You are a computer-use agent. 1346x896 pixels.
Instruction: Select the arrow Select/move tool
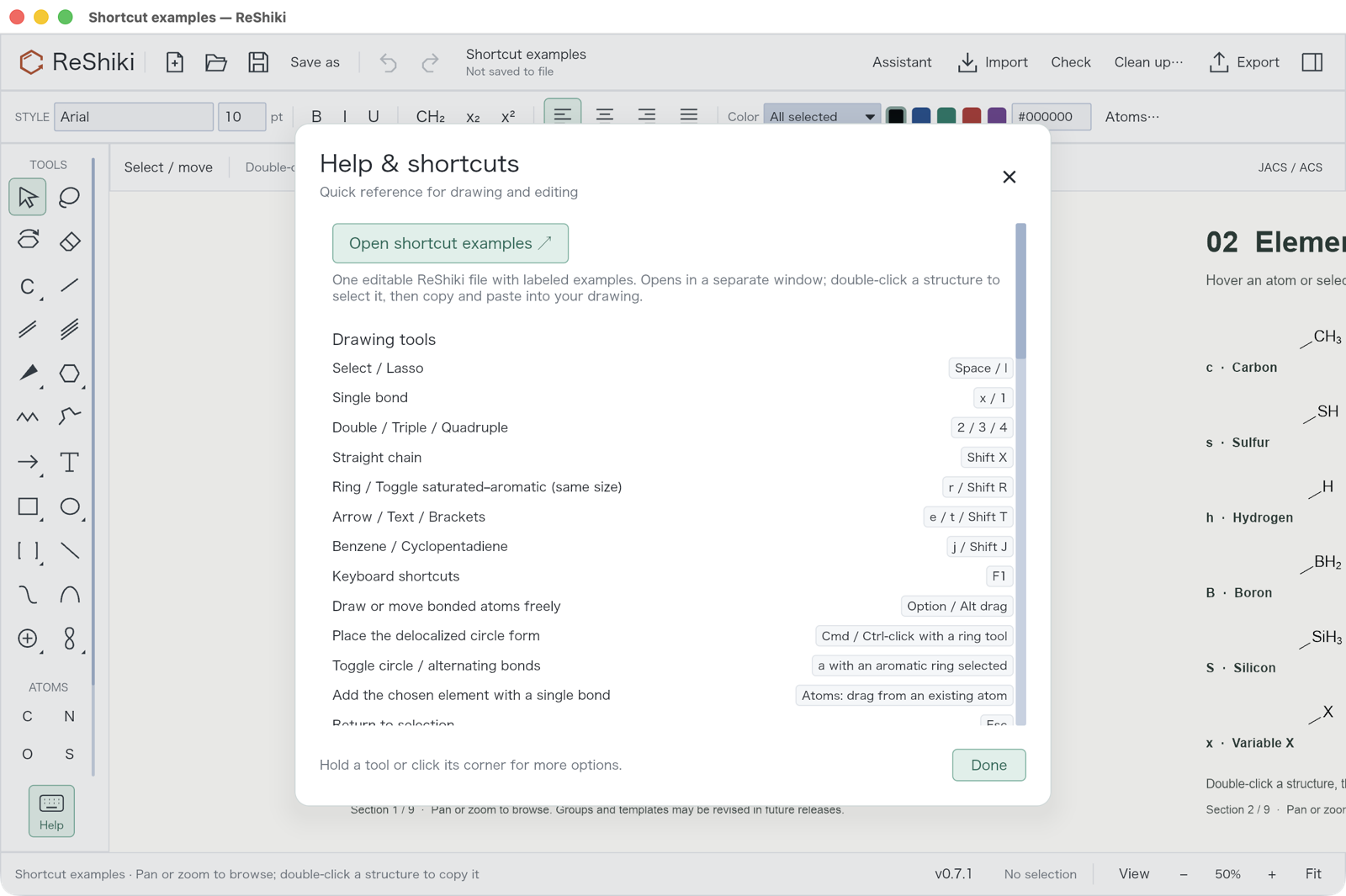[x=28, y=198]
